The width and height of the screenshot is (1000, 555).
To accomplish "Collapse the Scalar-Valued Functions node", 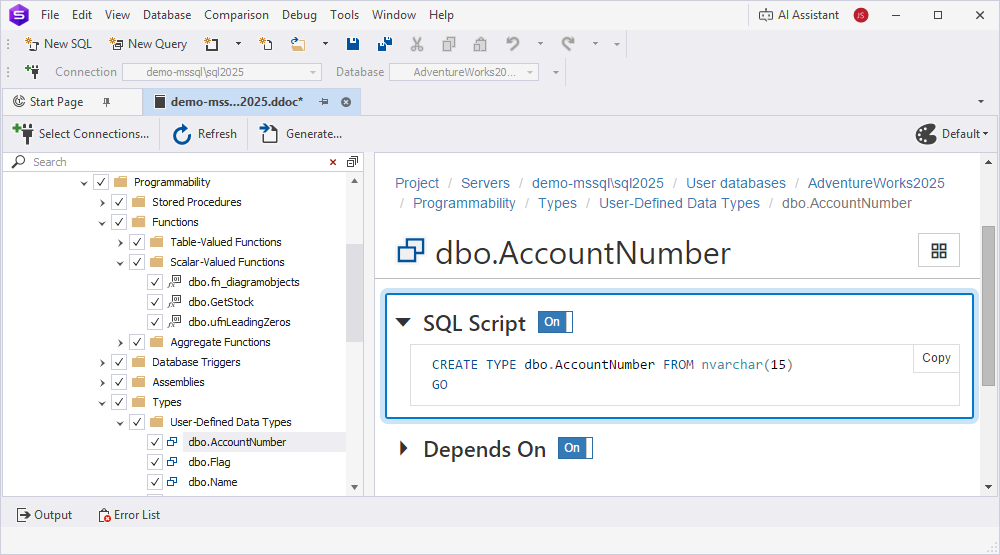I will coord(120,263).
